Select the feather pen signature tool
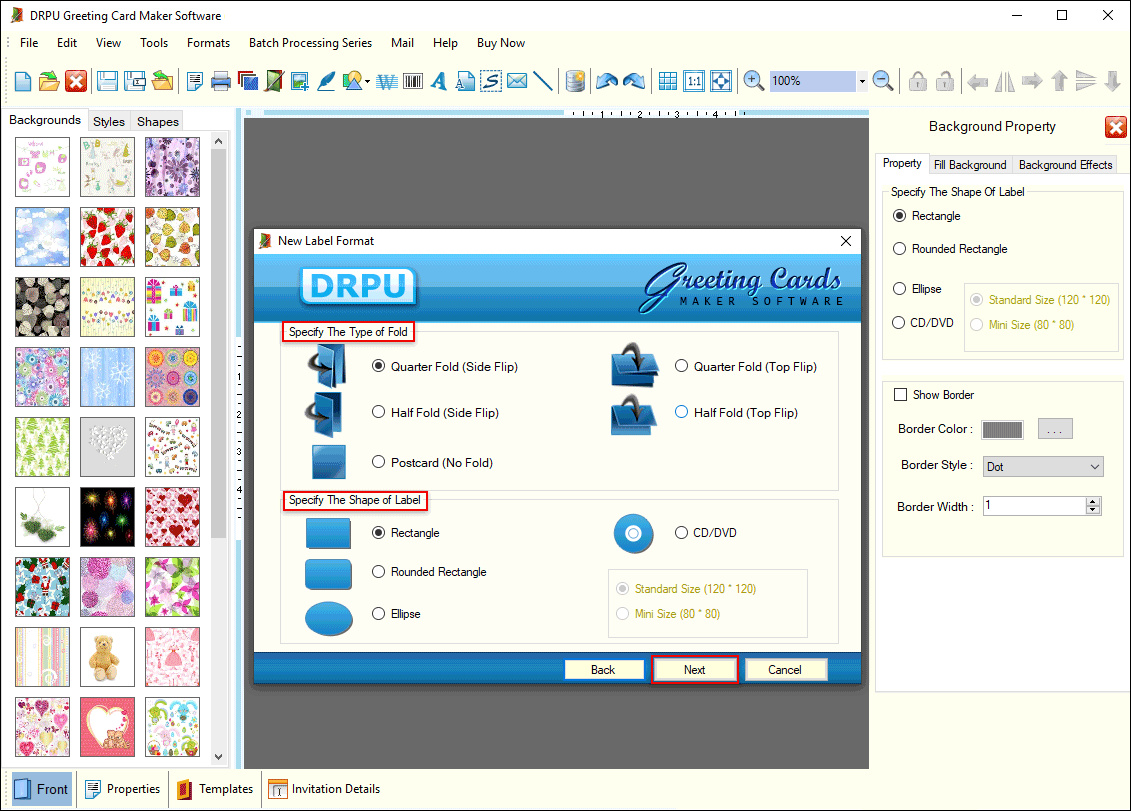Screen dimensions: 1131x811 pyautogui.click(x=326, y=81)
